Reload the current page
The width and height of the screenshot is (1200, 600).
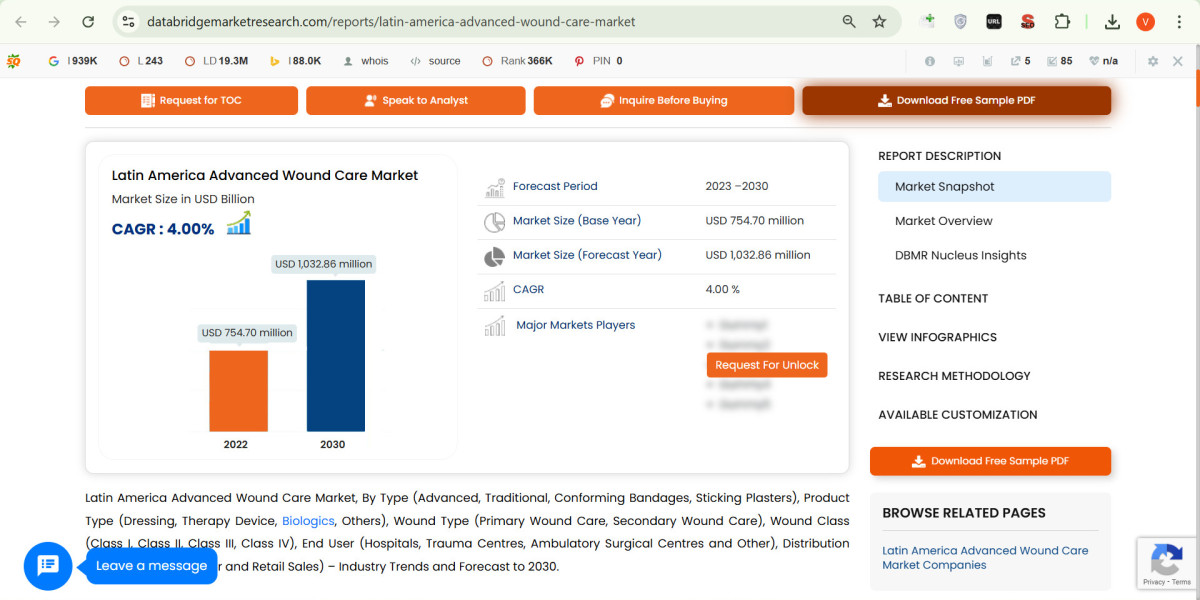tap(88, 21)
